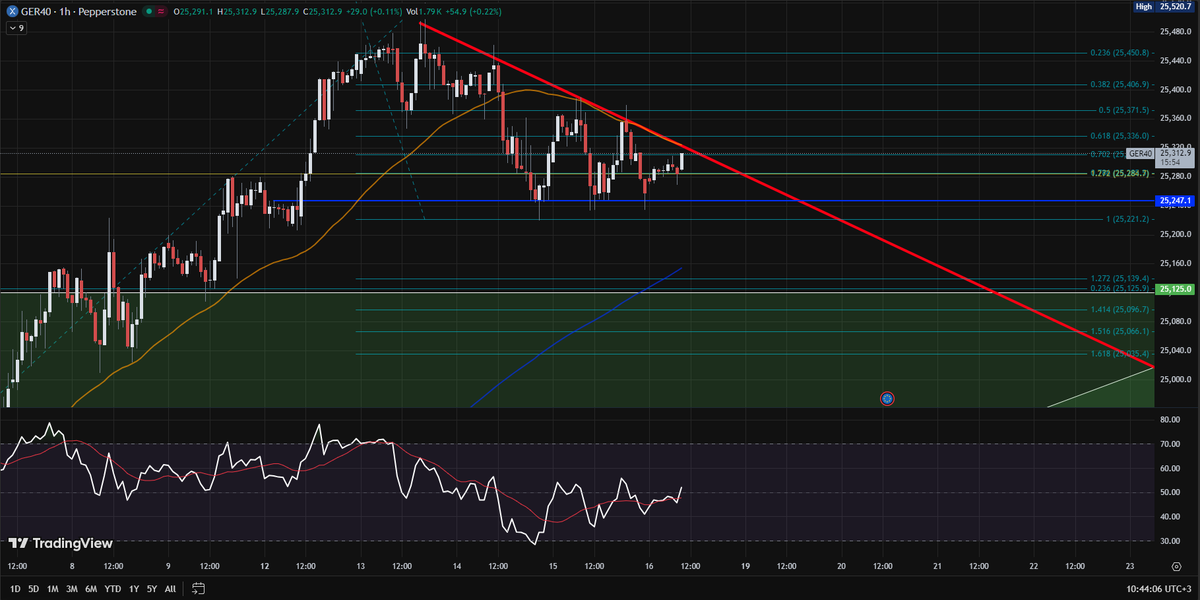Click date label 19 on time axis
This screenshot has height=600, width=1200.
pyautogui.click(x=745, y=566)
